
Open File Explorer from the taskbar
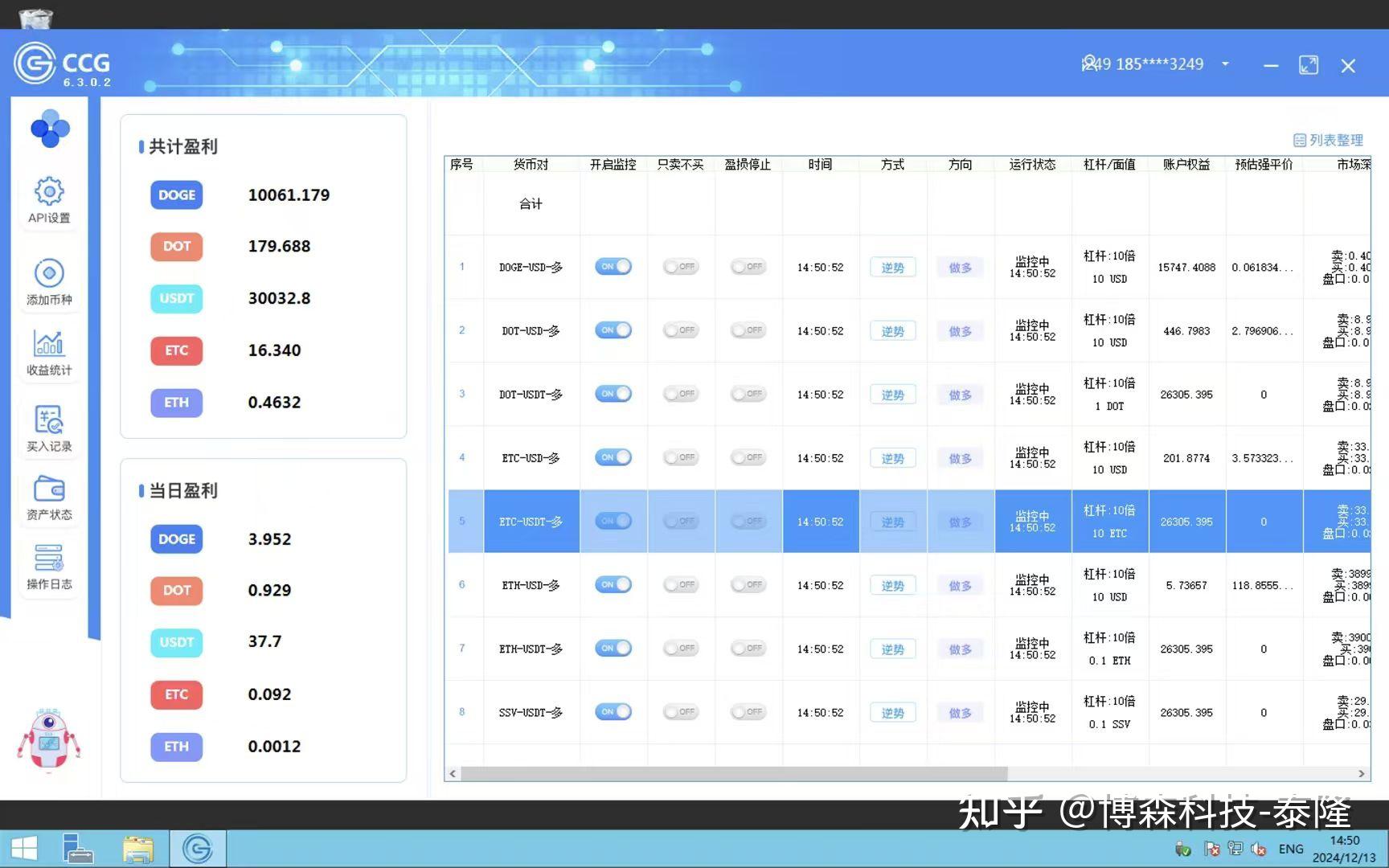pyautogui.click(x=138, y=848)
